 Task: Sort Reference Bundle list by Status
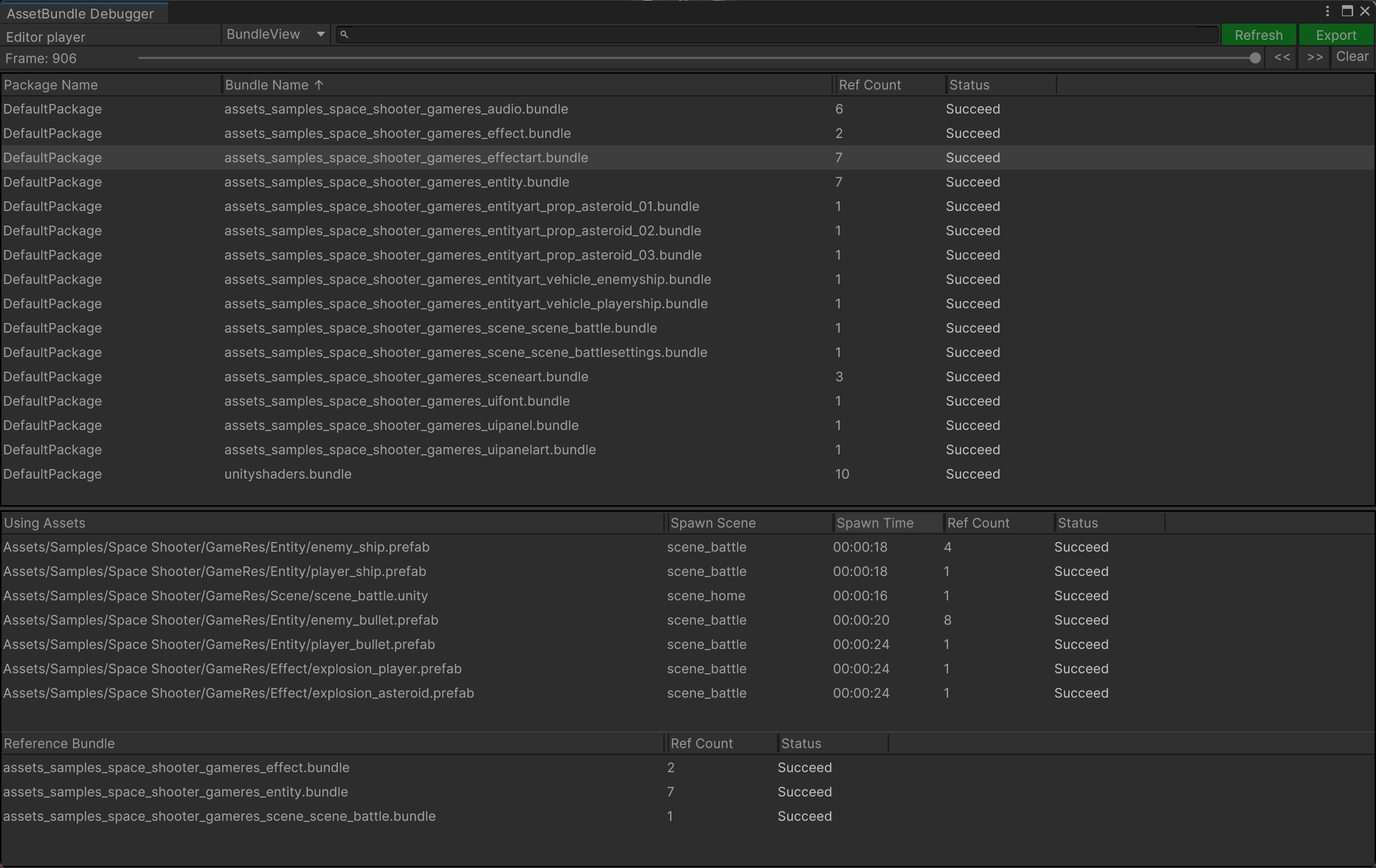point(832,743)
